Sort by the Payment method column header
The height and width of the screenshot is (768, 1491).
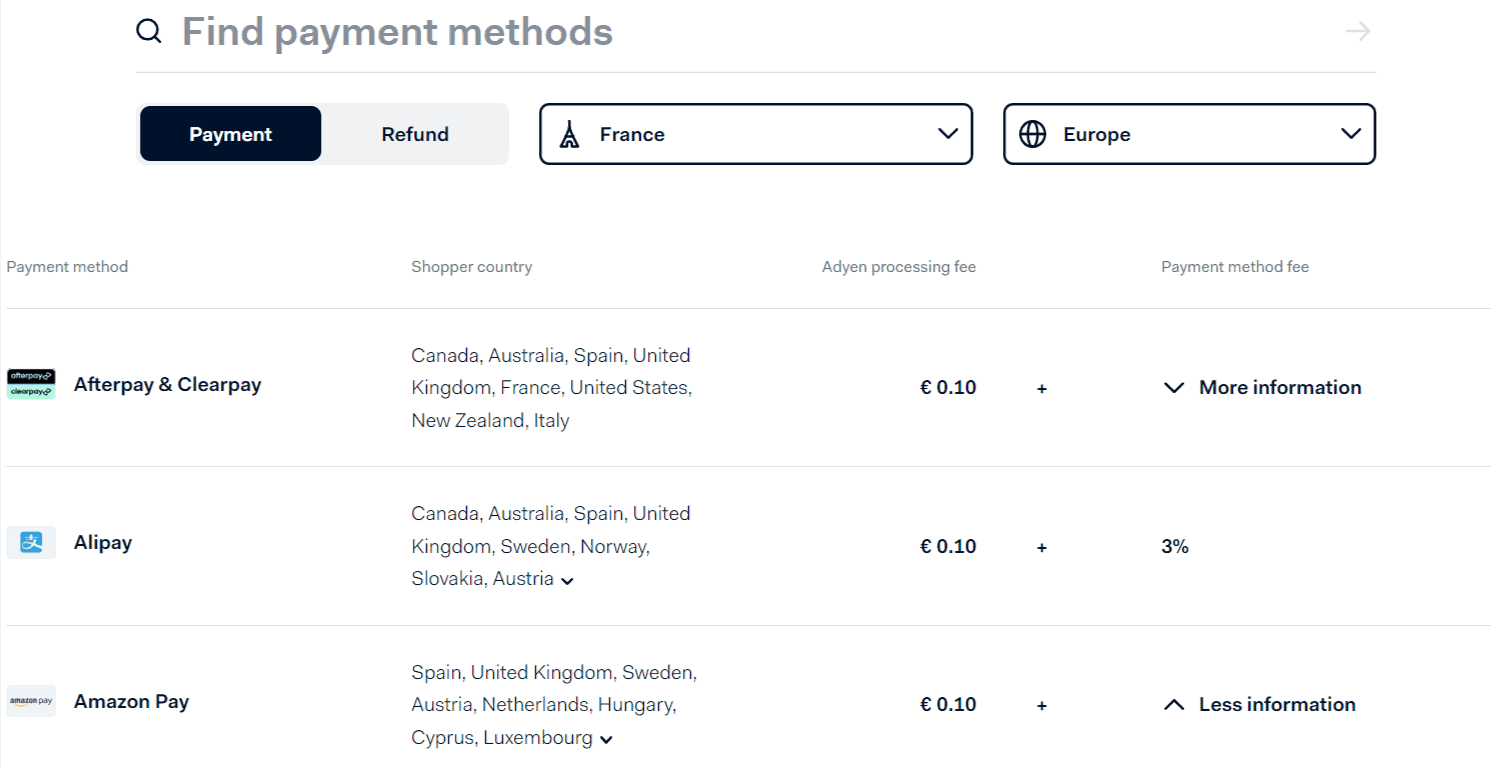pos(67,266)
